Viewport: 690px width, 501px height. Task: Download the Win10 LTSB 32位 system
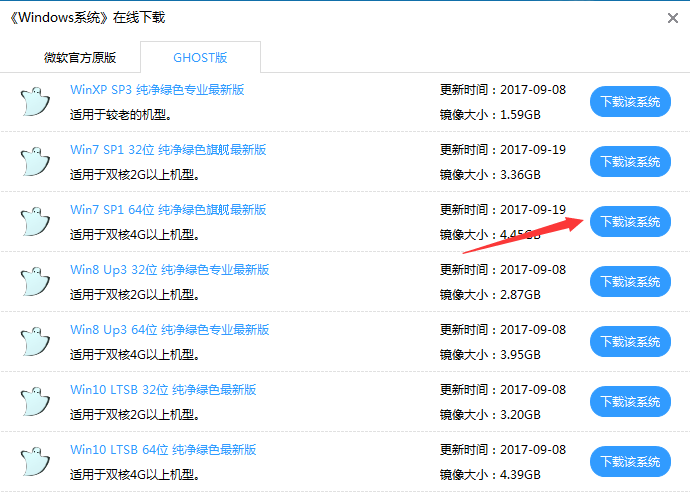pyautogui.click(x=630, y=402)
